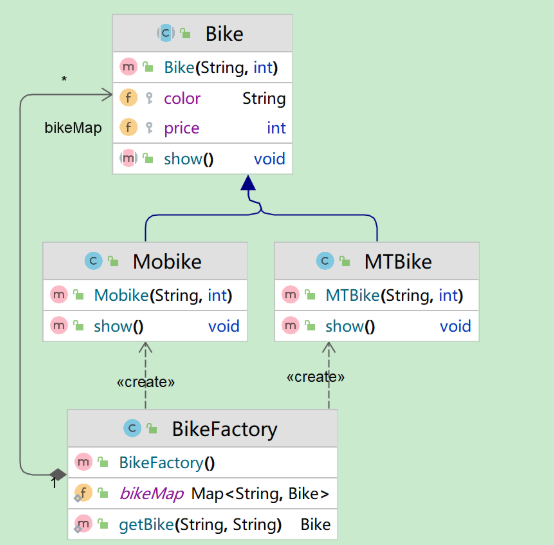Click the method icon of Mobike show()

pyautogui.click(x=59, y=325)
